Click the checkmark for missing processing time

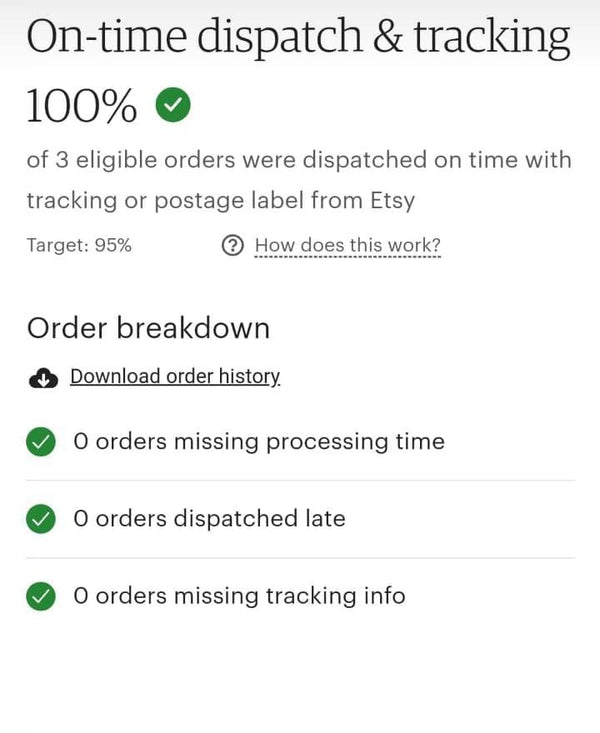click(x=41, y=442)
